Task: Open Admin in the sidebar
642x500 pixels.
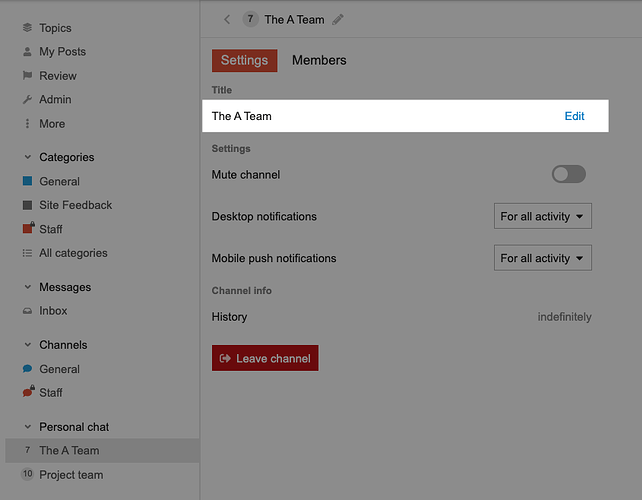Action: click(55, 100)
